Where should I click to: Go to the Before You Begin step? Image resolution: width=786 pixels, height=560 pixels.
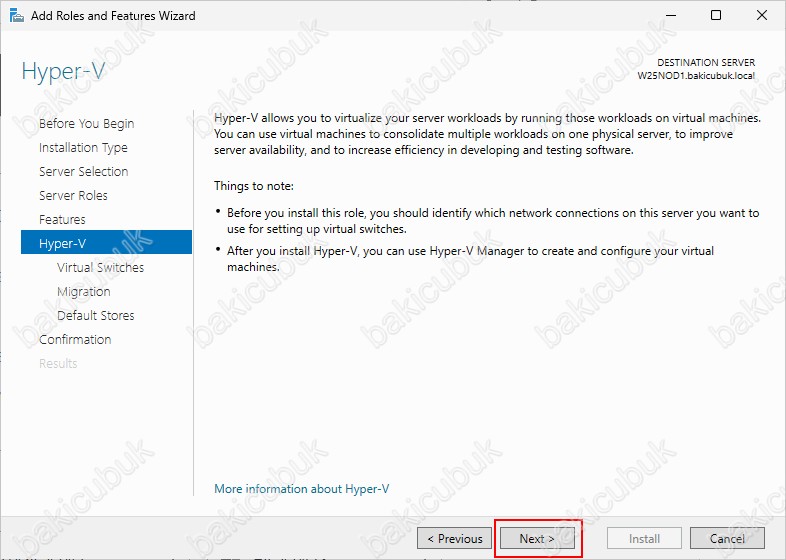(87, 123)
